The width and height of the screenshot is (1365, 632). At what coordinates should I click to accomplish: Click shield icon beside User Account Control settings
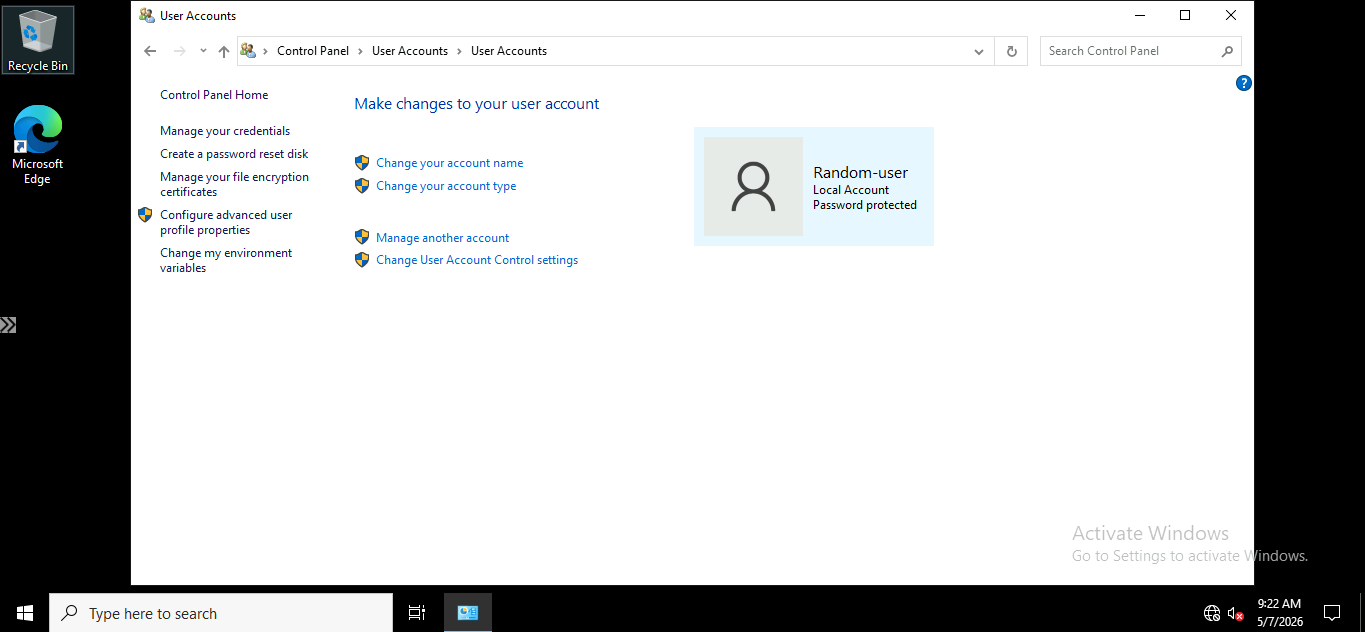click(x=362, y=259)
